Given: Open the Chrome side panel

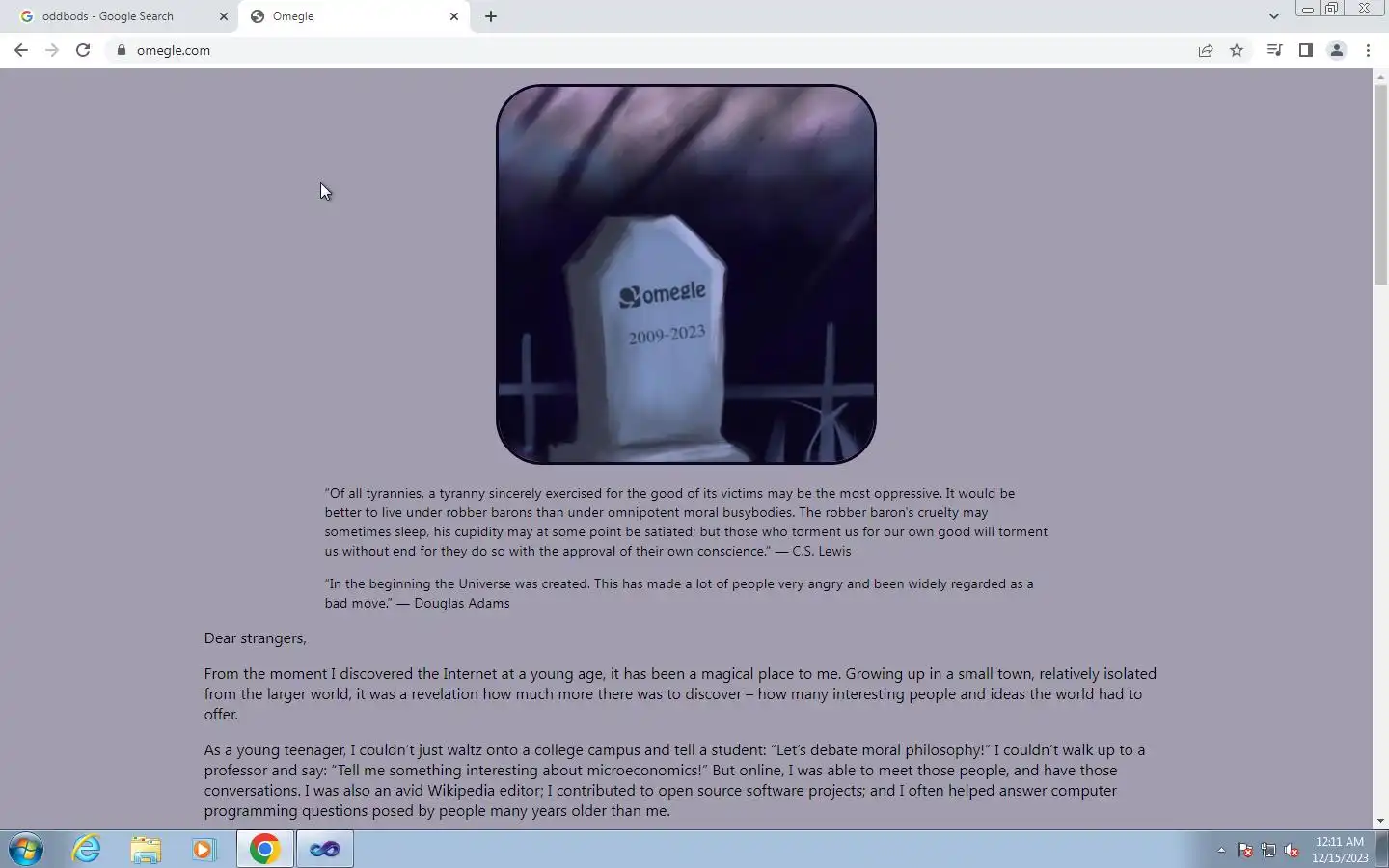Looking at the screenshot, I should [x=1305, y=50].
